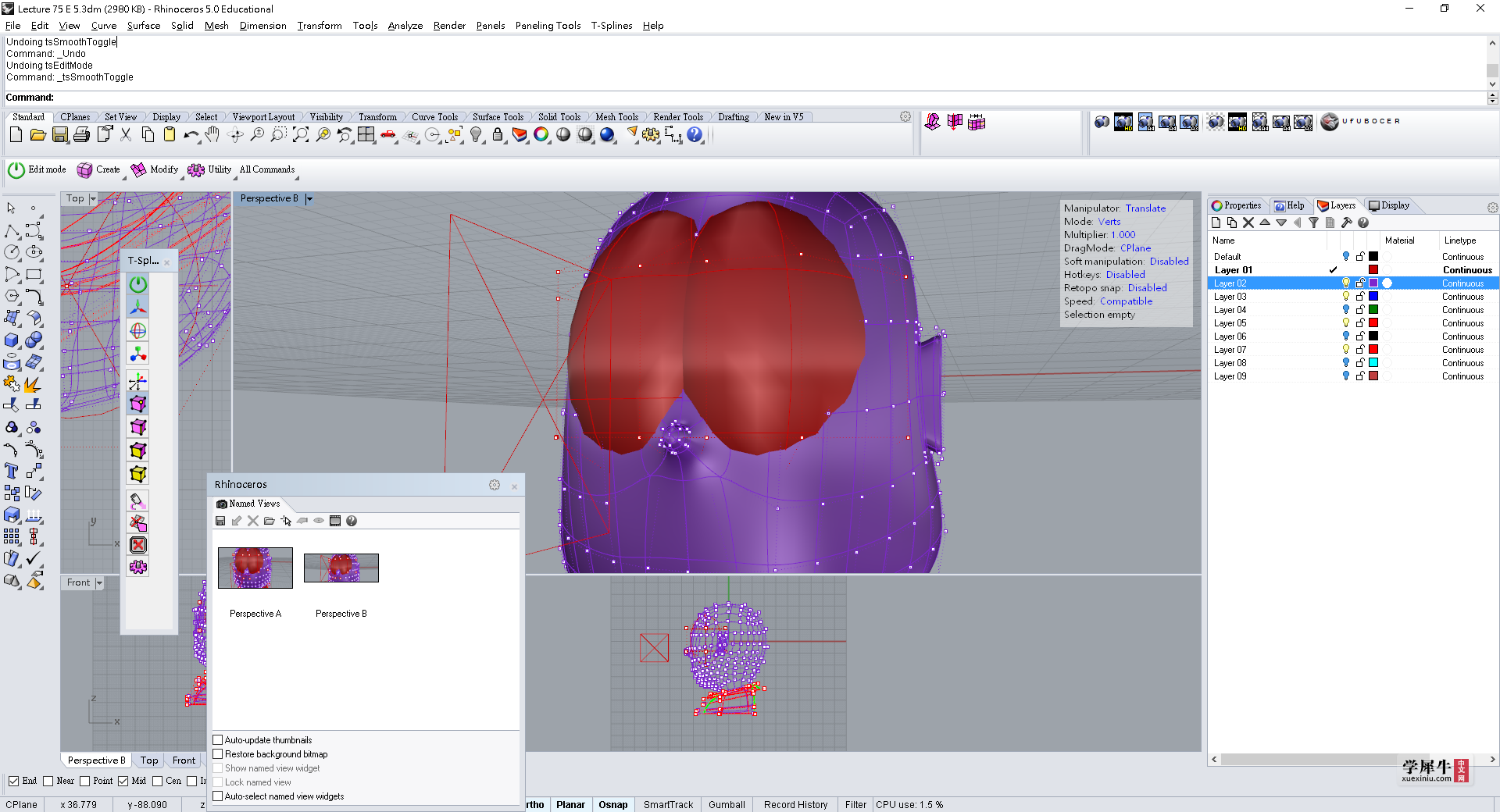Click Soft manipulation Disabled link
The height and width of the screenshot is (812, 1500).
click(1169, 262)
